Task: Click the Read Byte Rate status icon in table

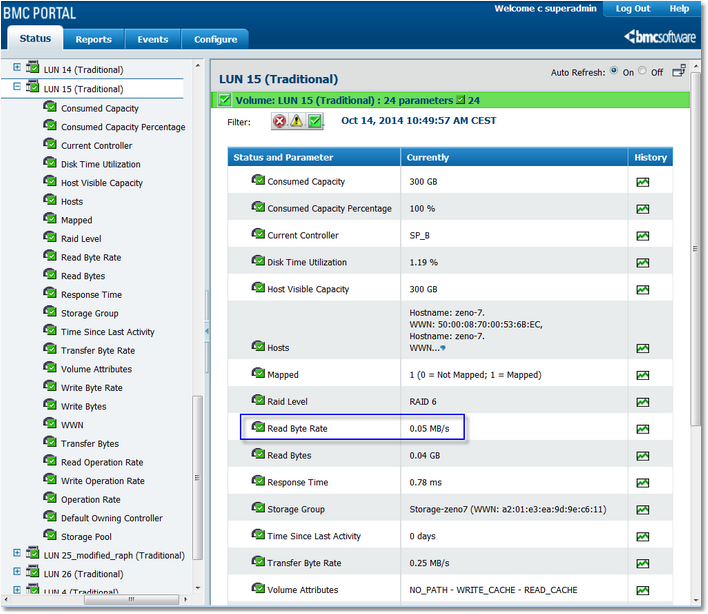Action: point(258,427)
